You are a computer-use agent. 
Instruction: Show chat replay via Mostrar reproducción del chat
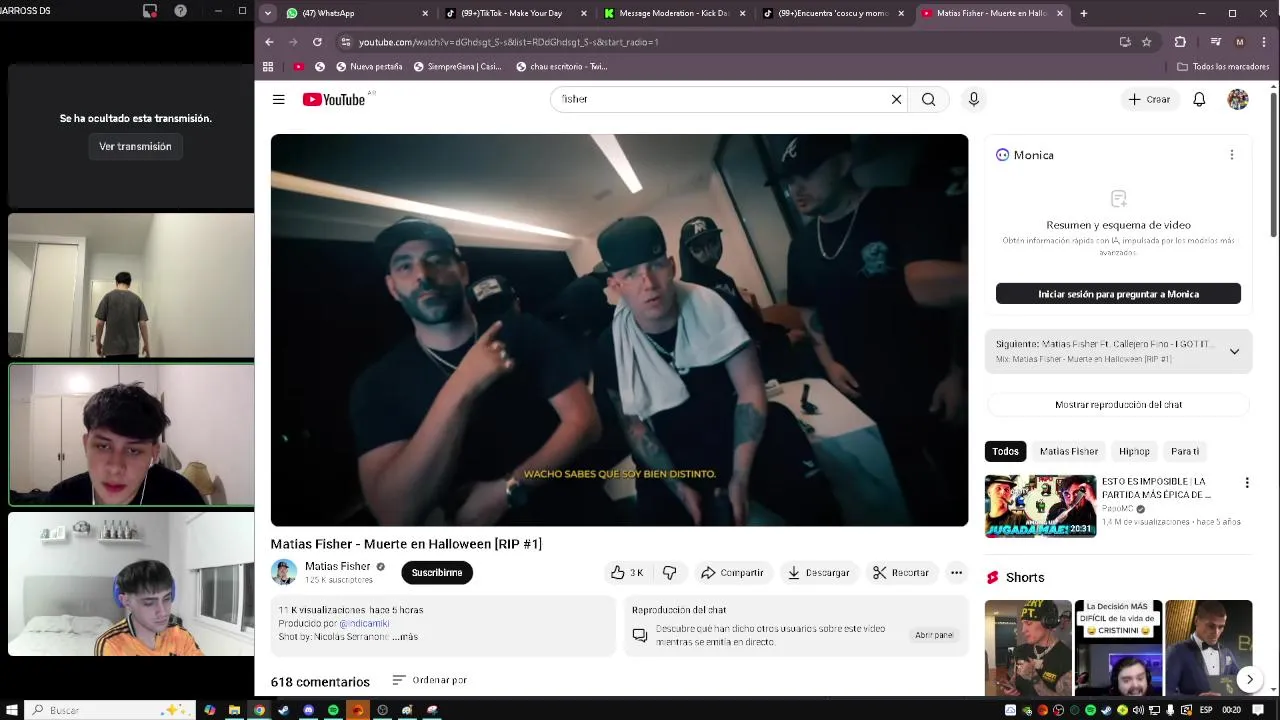[x=1118, y=404]
